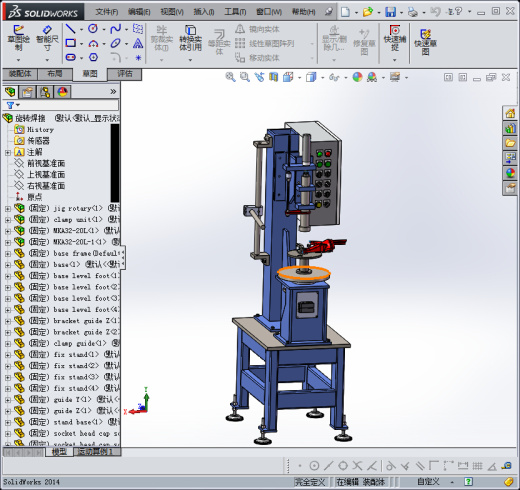Click the 自定义 units status entry
The width and height of the screenshot is (520, 490).
(x=429, y=482)
